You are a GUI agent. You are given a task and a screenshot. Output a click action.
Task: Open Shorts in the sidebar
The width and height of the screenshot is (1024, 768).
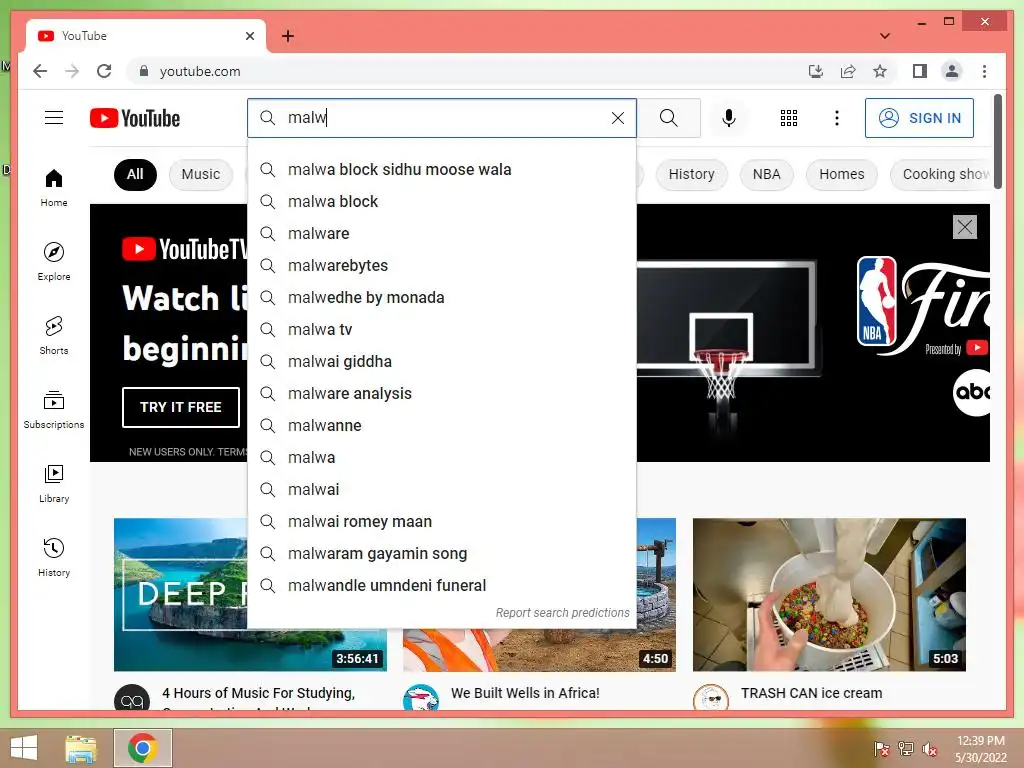point(54,336)
